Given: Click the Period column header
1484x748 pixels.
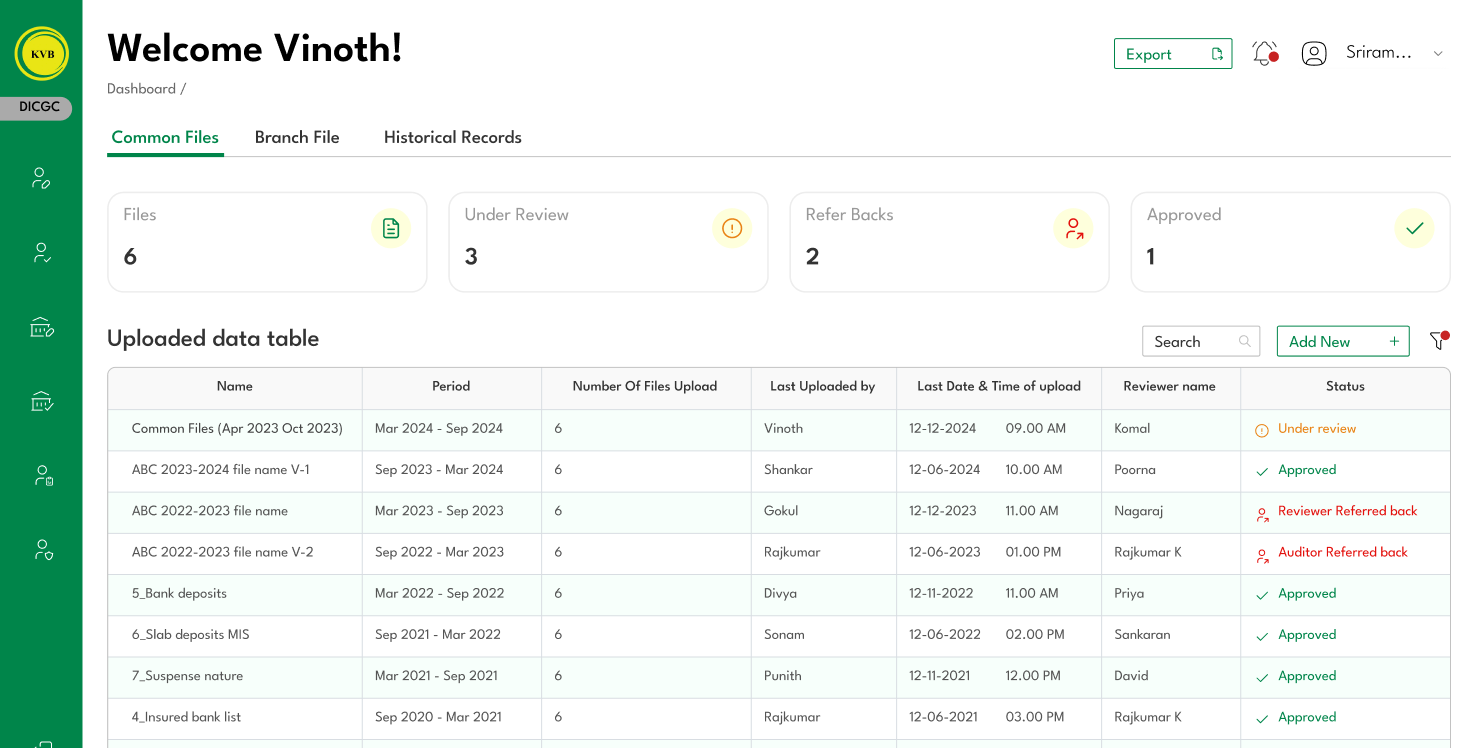Looking at the screenshot, I should point(451,387).
